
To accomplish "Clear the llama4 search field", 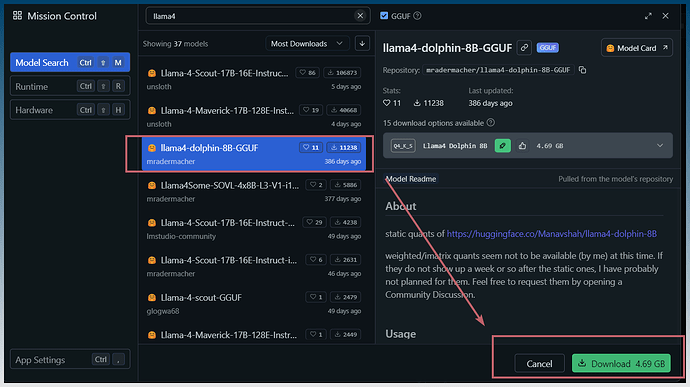I will [x=360, y=16].
